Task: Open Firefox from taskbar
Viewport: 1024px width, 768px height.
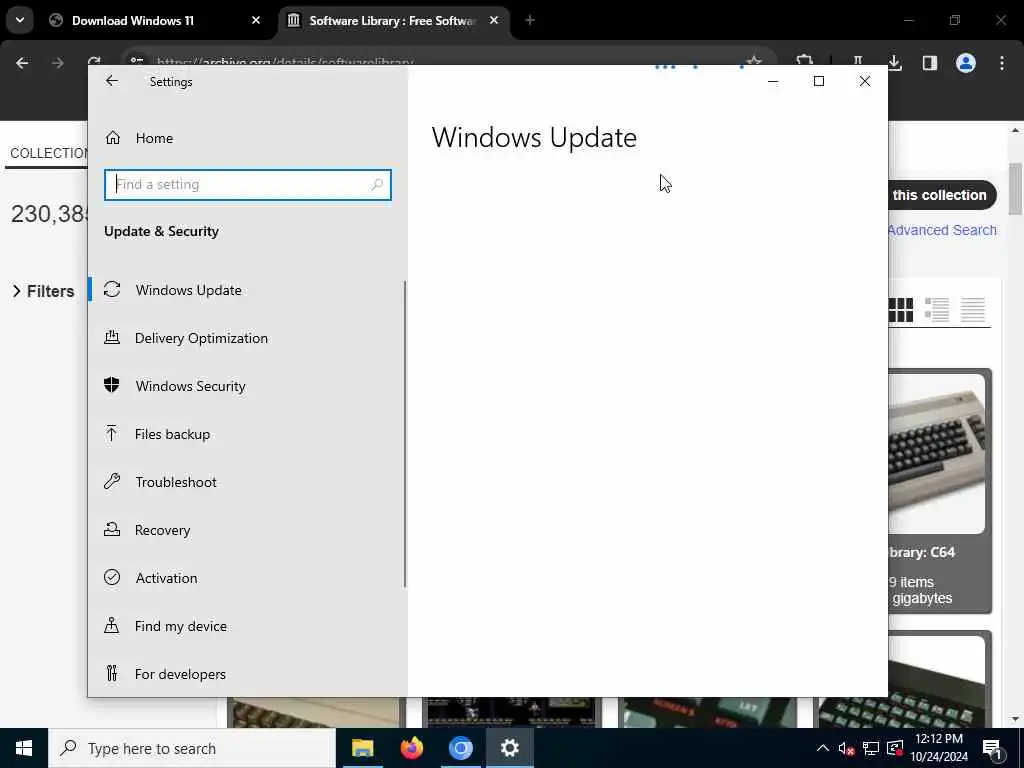Action: (411, 748)
